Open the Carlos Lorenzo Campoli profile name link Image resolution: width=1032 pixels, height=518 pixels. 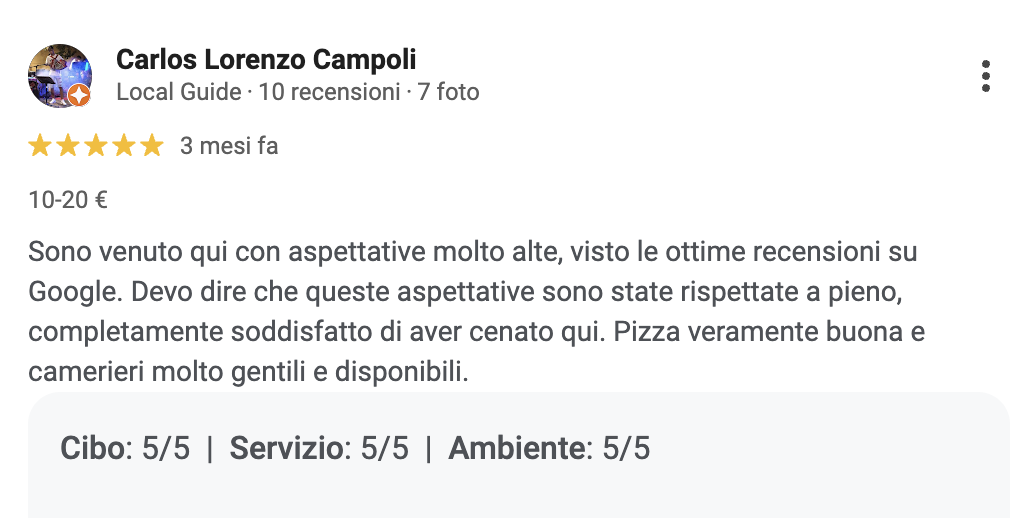click(266, 60)
